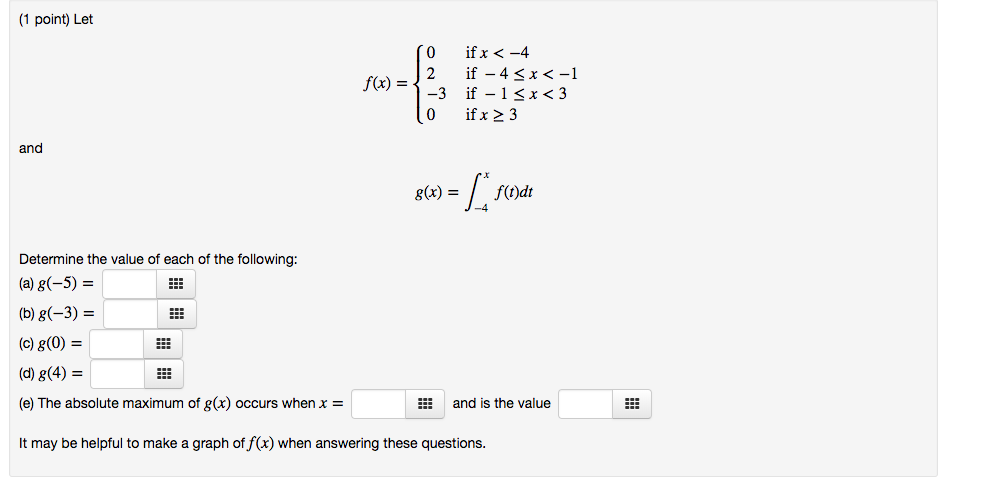This screenshot has width=985, height=488.
Task: Click the "and is the value" label
Action: coord(501,403)
